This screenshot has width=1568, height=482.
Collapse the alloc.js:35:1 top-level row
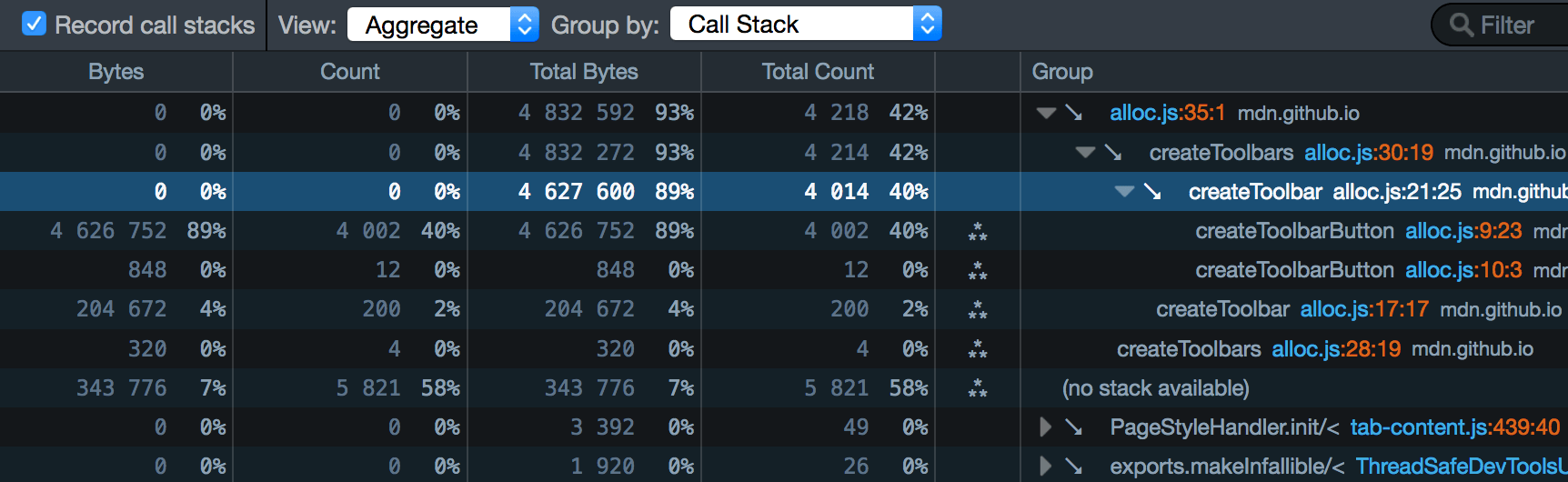pyautogui.click(x=1046, y=113)
